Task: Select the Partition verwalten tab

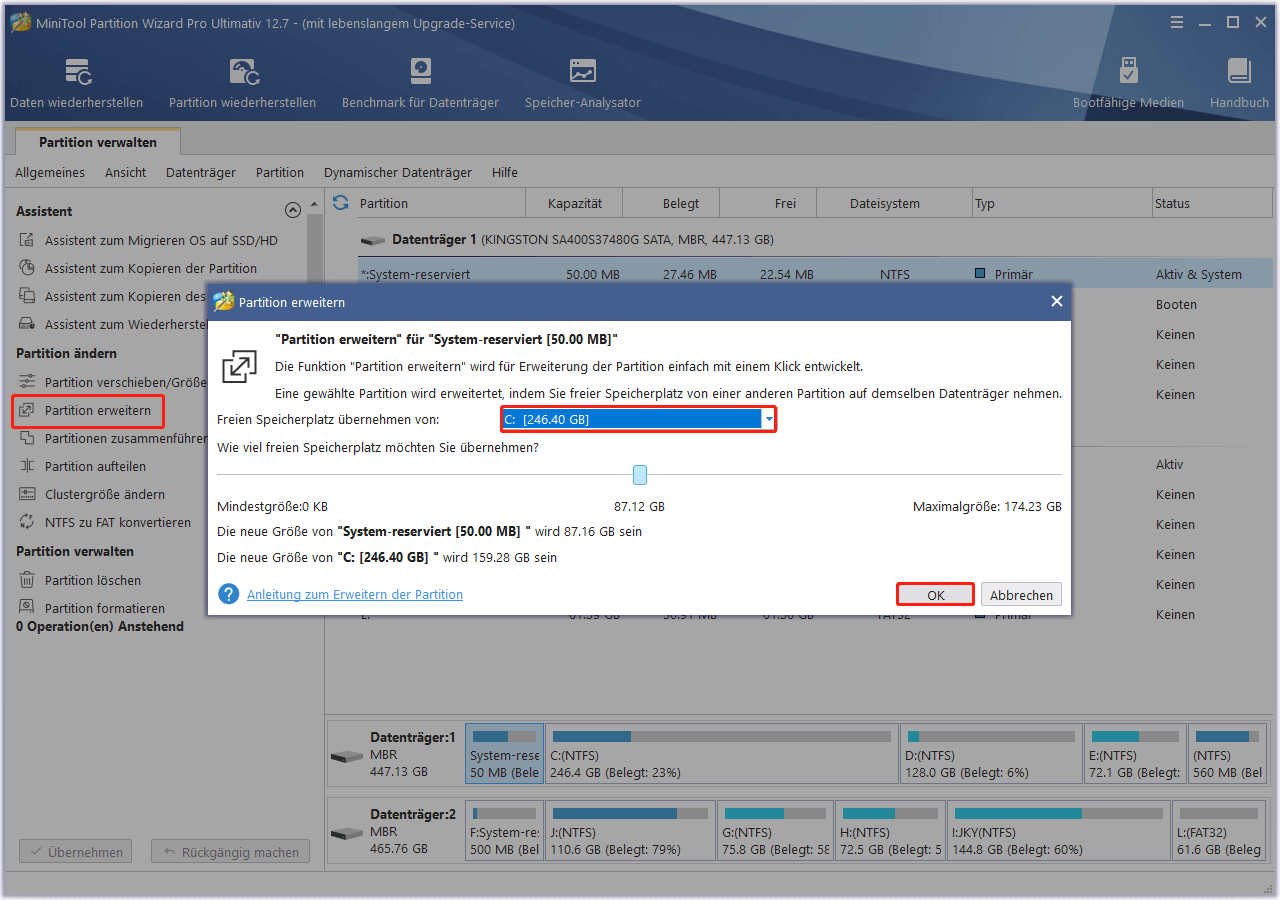Action: 98,142
